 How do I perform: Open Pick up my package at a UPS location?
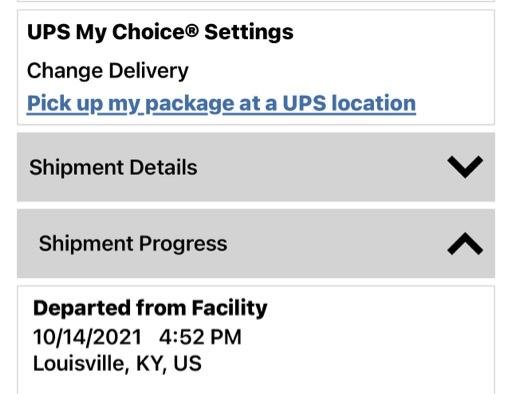(x=221, y=104)
